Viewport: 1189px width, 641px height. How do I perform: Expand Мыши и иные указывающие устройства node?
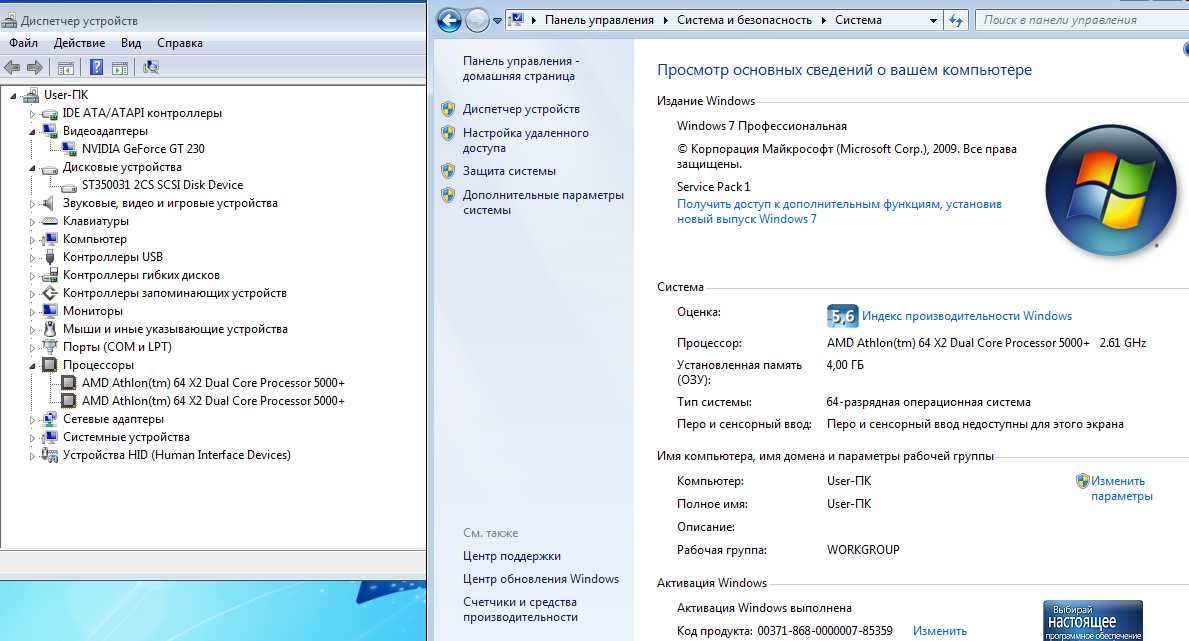(33, 330)
